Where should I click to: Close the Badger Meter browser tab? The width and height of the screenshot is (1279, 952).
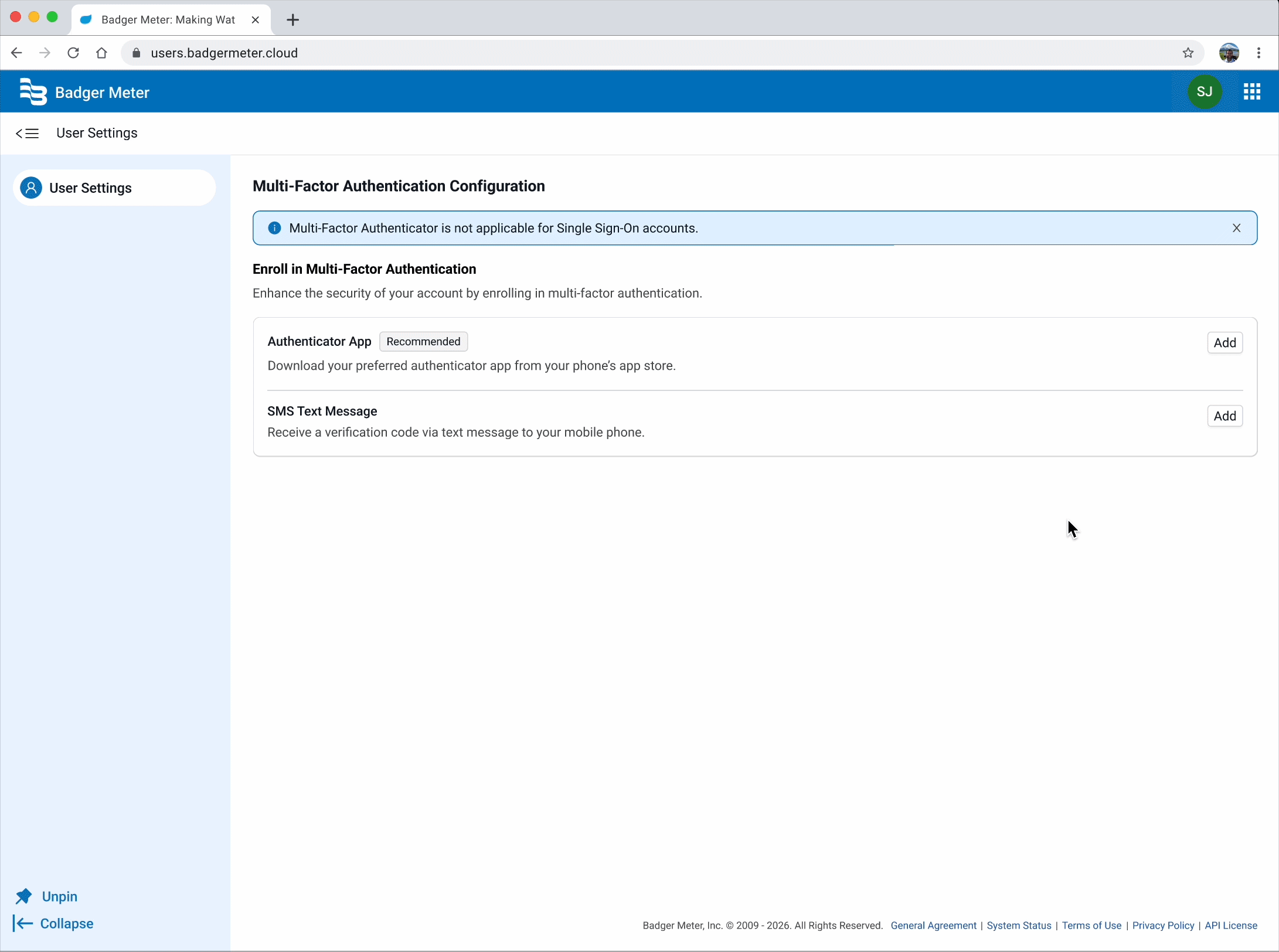point(256,20)
